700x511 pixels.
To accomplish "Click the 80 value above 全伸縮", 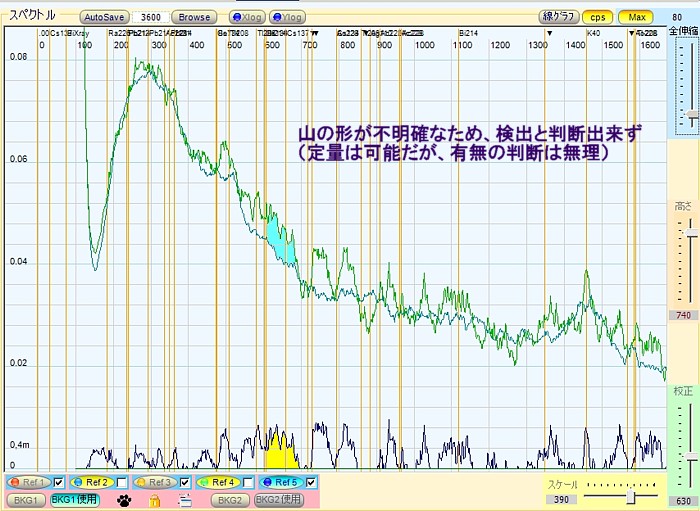I will point(677,17).
